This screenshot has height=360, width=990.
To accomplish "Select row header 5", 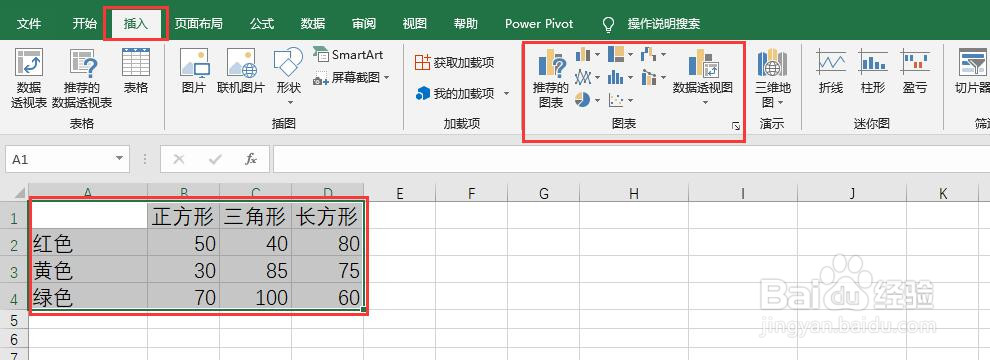I will [14, 321].
